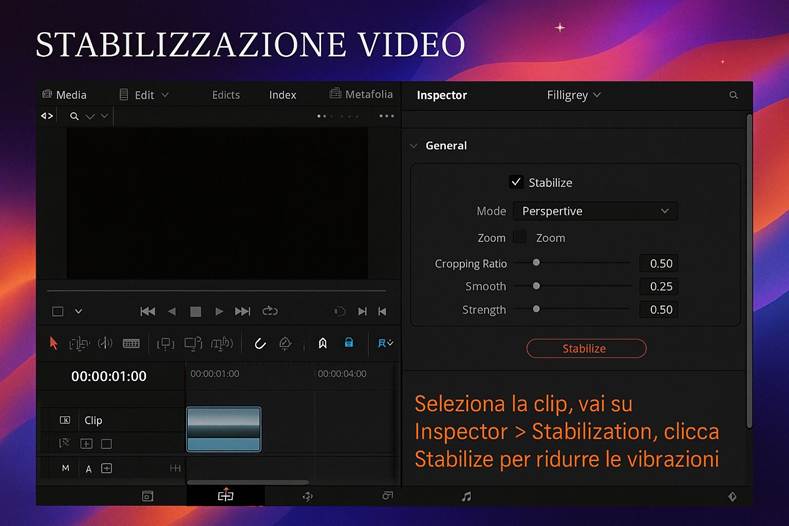Open the Color page at the bottom
Image resolution: width=789 pixels, height=526 pixels.
pos(387,496)
